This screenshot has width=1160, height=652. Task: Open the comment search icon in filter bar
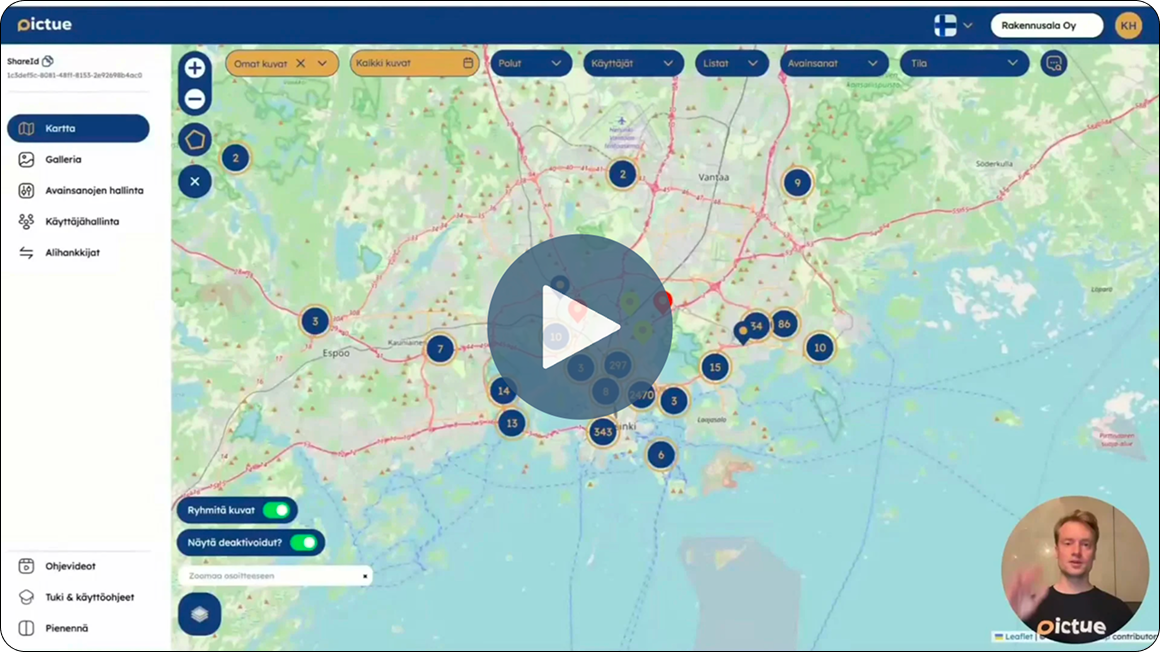[x=1054, y=64]
